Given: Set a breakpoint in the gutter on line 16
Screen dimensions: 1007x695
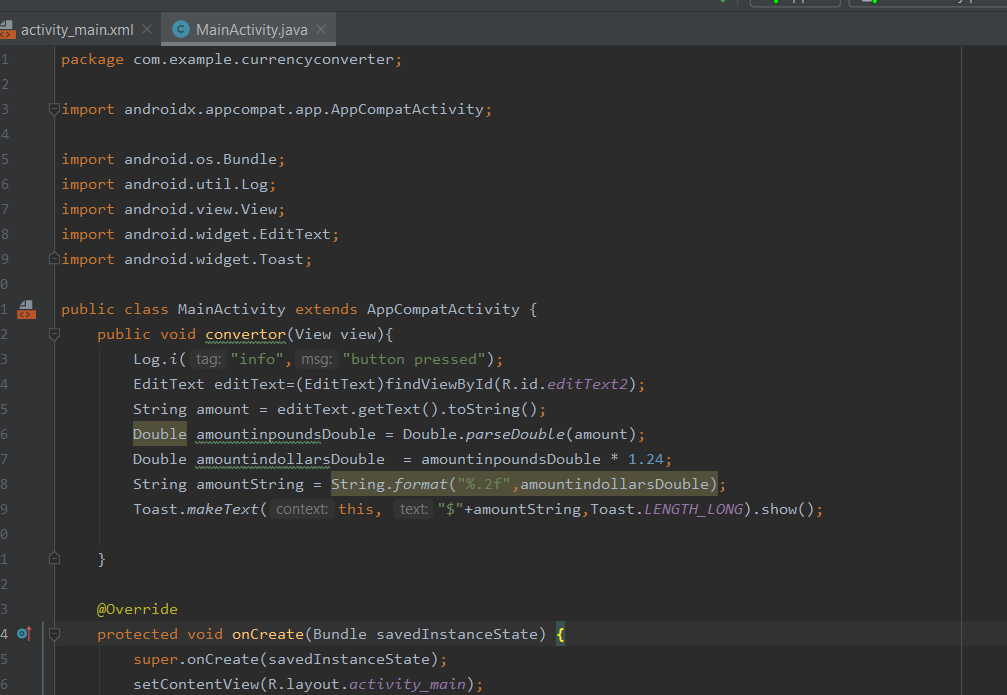Looking at the screenshot, I should pyautogui.click(x=32, y=433).
